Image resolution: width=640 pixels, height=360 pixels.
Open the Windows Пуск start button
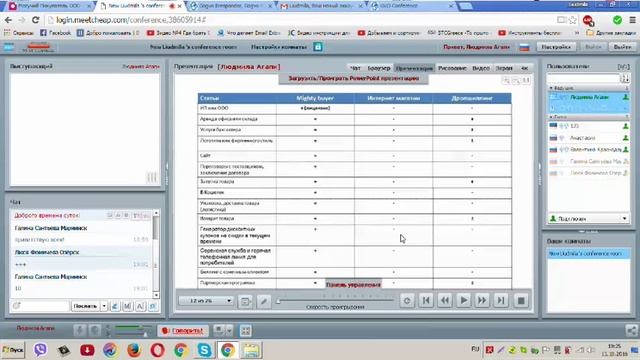point(13,350)
